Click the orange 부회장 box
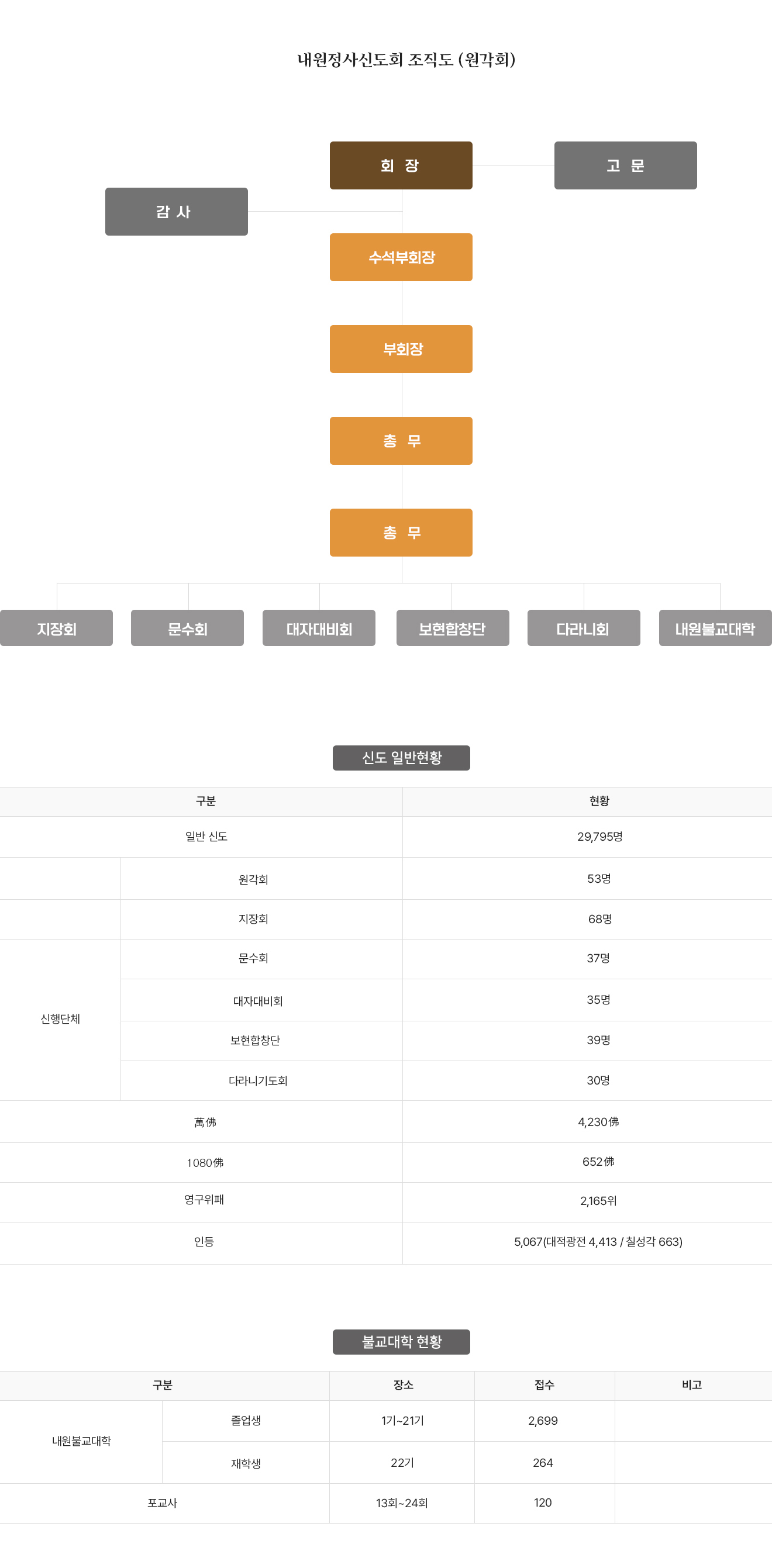772x1568 pixels. 401,350
